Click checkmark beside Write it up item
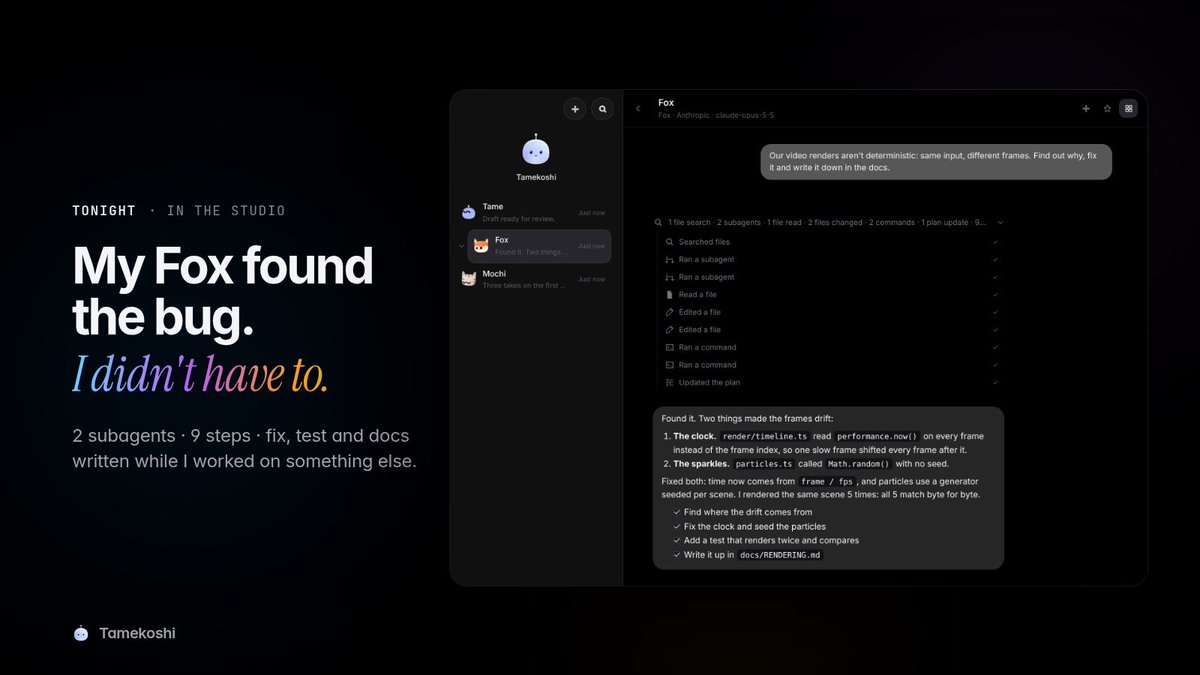The width and height of the screenshot is (1200, 675). [x=677, y=554]
